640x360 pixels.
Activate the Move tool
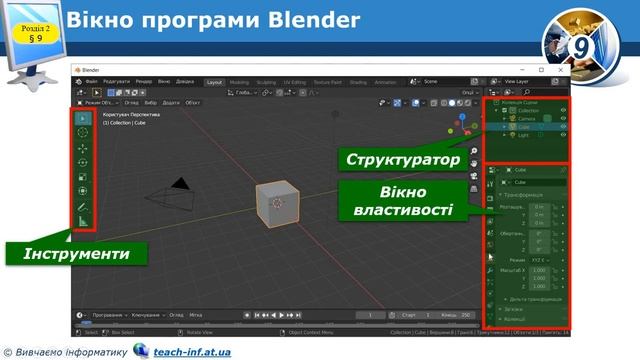point(83,149)
